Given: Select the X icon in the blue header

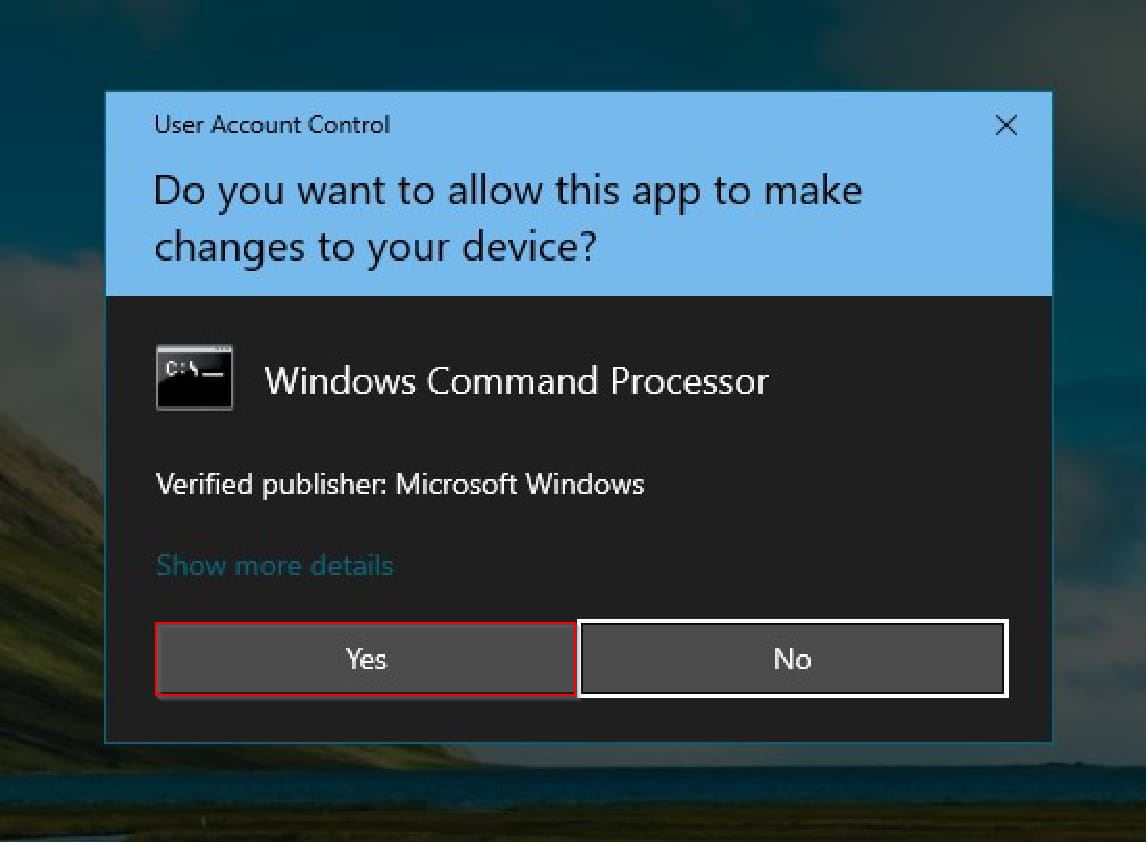Looking at the screenshot, I should pyautogui.click(x=1006, y=125).
